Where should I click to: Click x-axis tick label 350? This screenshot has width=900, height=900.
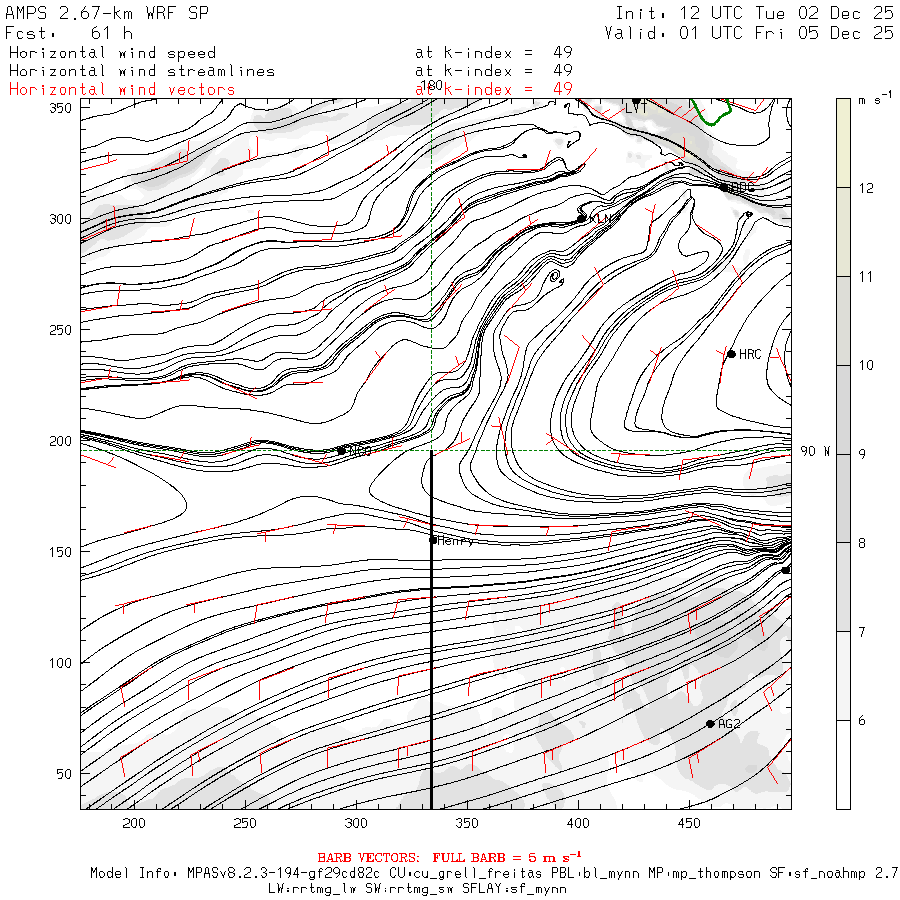(x=467, y=823)
